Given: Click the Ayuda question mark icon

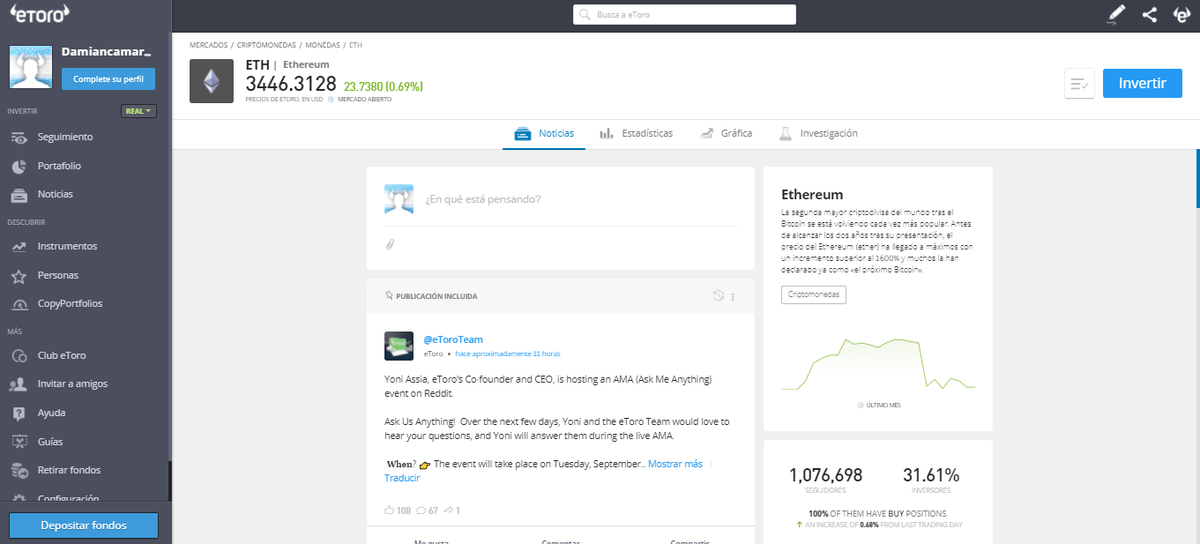Looking at the screenshot, I should (18, 413).
